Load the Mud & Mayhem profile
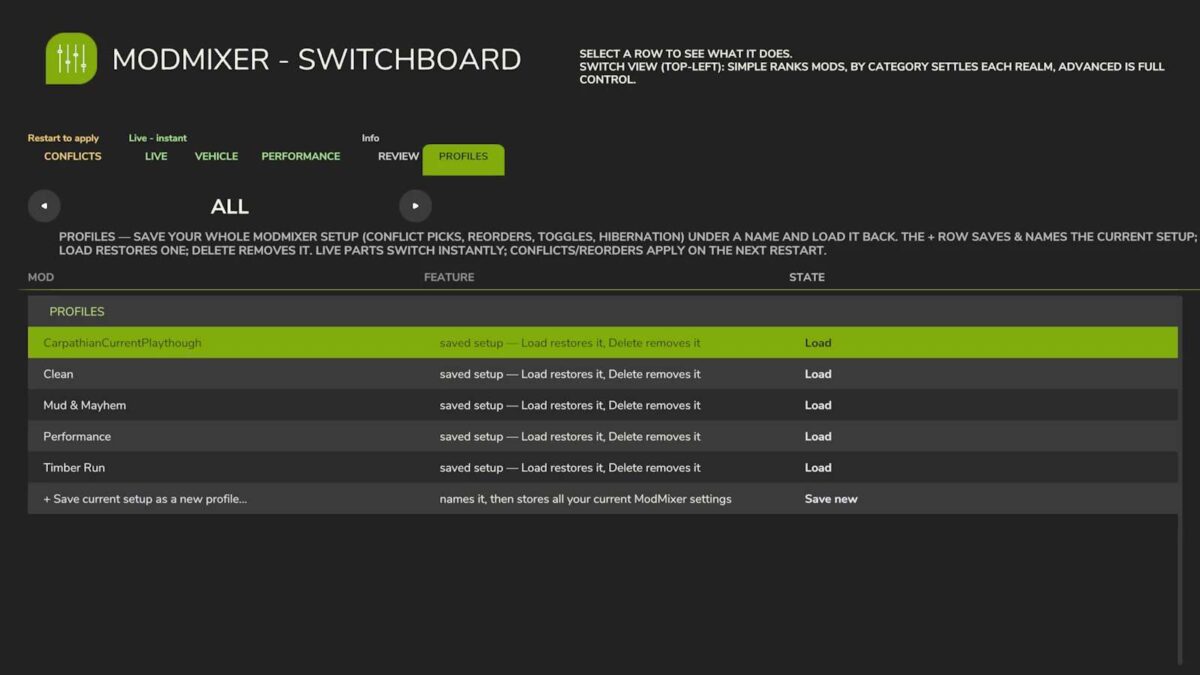 pyautogui.click(x=818, y=405)
